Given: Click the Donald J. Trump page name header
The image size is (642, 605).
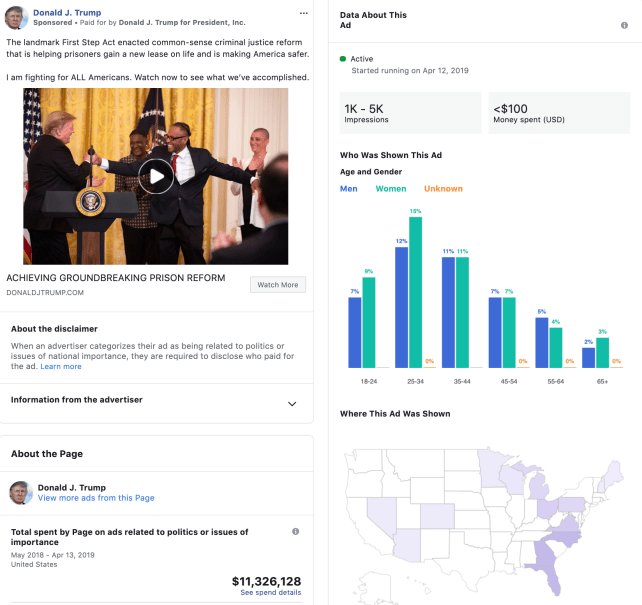Looking at the screenshot, I should [67, 13].
